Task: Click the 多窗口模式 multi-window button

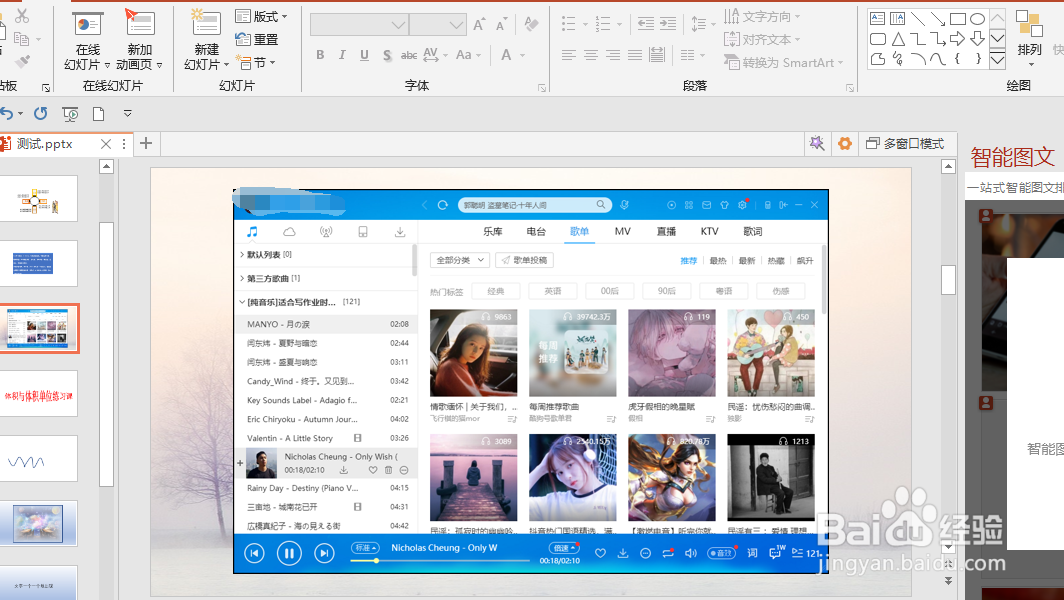Action: (905, 143)
